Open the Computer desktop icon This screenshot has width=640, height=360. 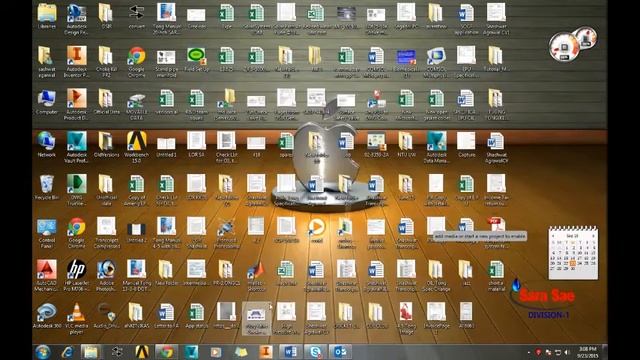[47, 102]
